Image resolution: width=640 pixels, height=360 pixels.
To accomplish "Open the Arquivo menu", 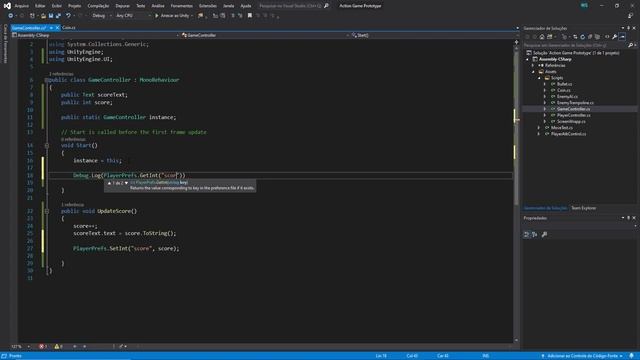I will (21, 6).
